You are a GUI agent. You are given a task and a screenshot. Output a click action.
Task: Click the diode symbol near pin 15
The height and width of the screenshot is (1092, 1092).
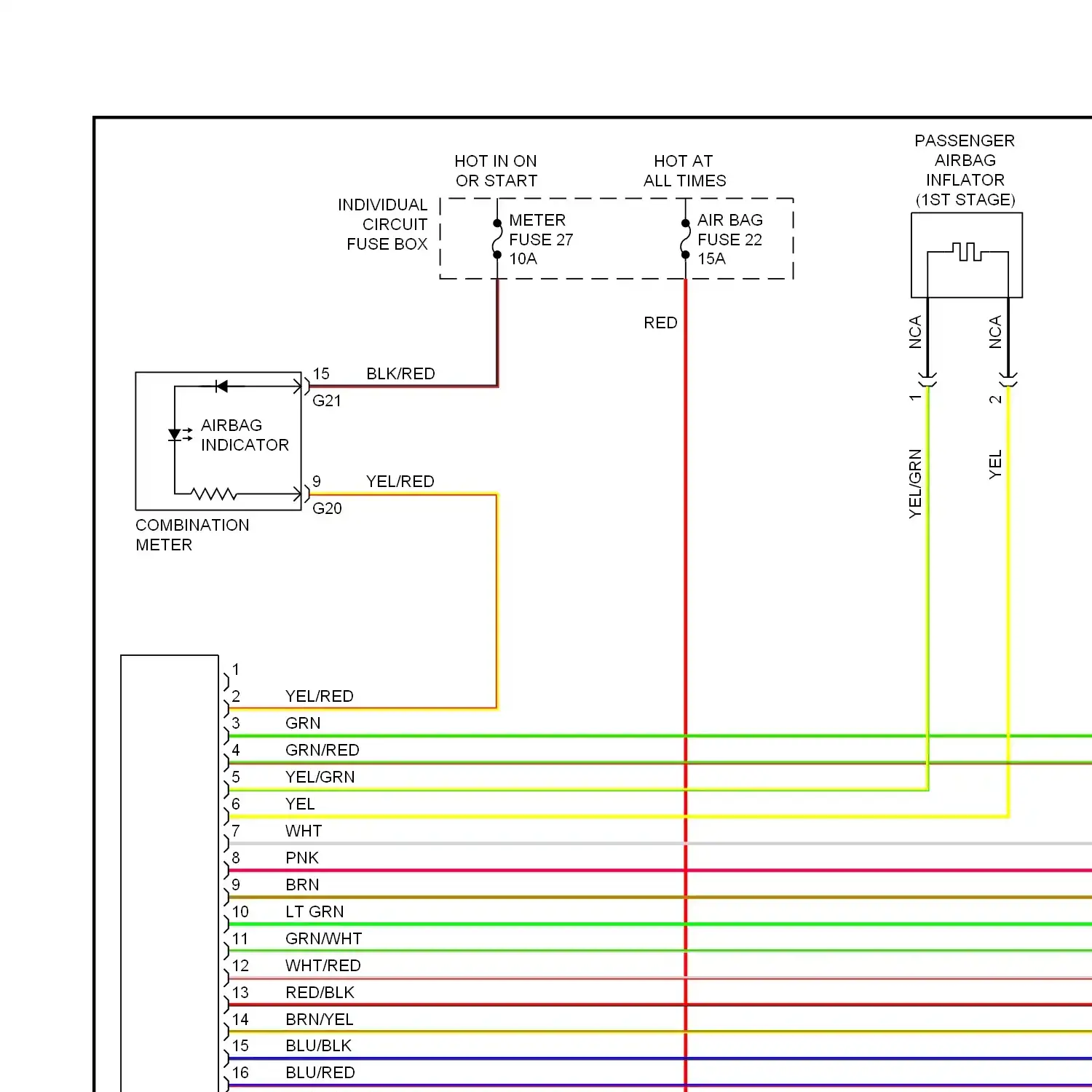coord(221,386)
